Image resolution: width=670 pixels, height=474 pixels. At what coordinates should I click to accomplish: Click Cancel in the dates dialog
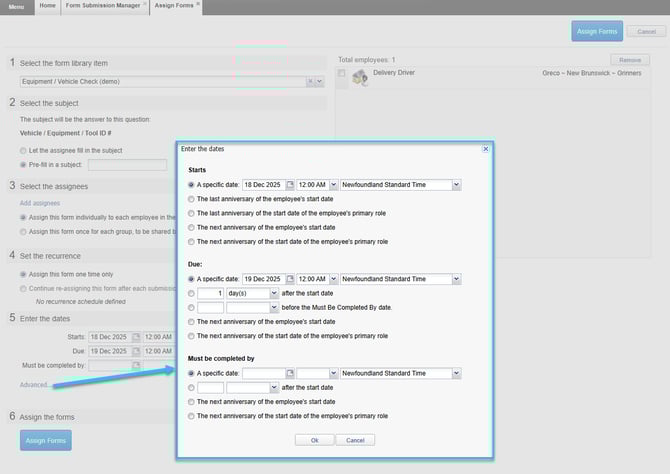pos(355,440)
